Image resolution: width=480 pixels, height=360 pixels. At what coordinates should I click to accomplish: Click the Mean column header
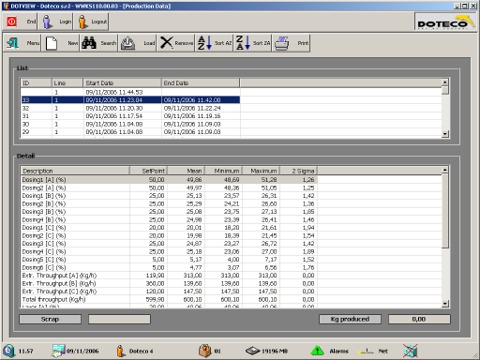(186, 171)
